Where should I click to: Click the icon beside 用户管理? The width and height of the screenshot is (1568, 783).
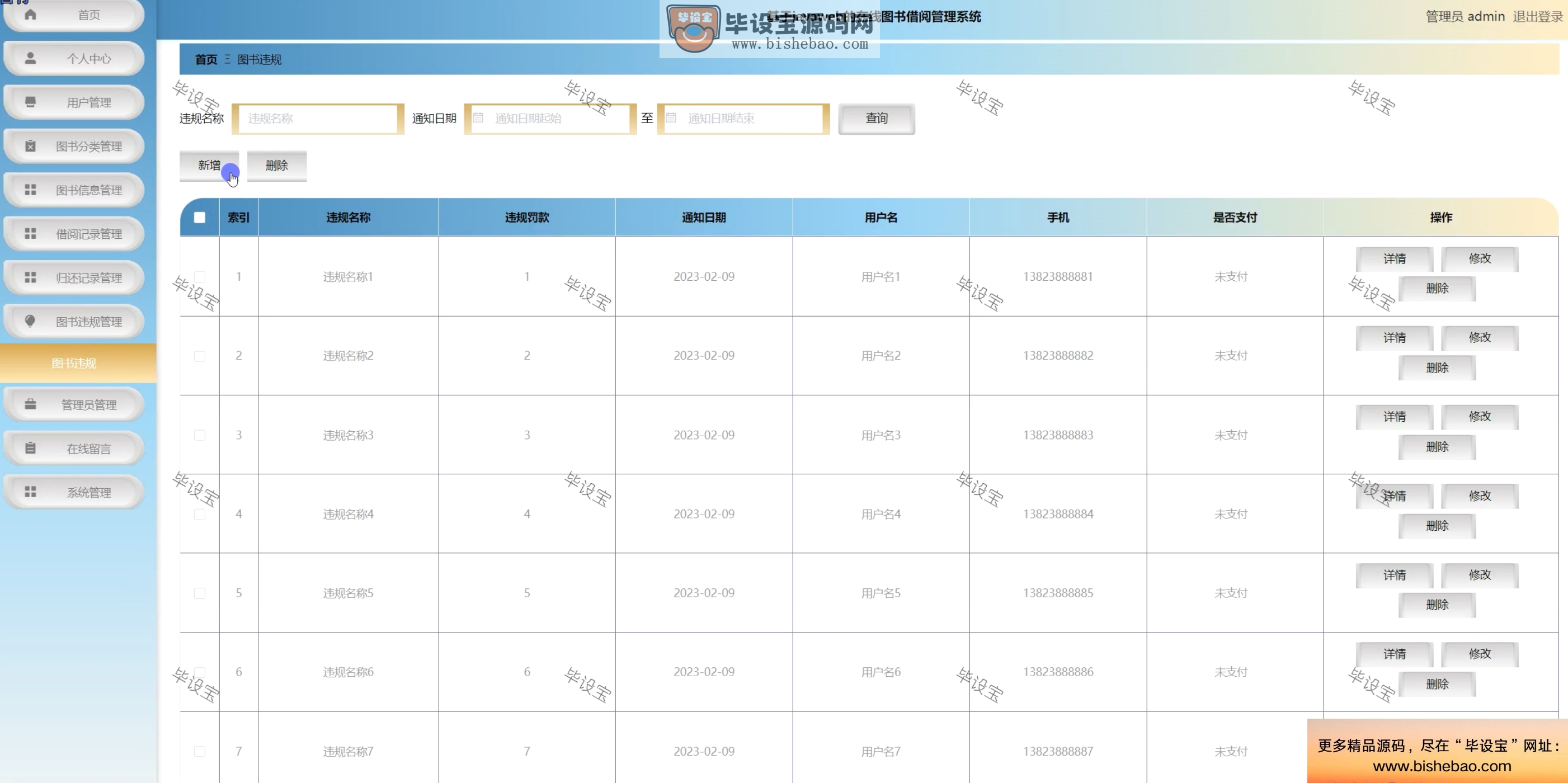point(30,102)
